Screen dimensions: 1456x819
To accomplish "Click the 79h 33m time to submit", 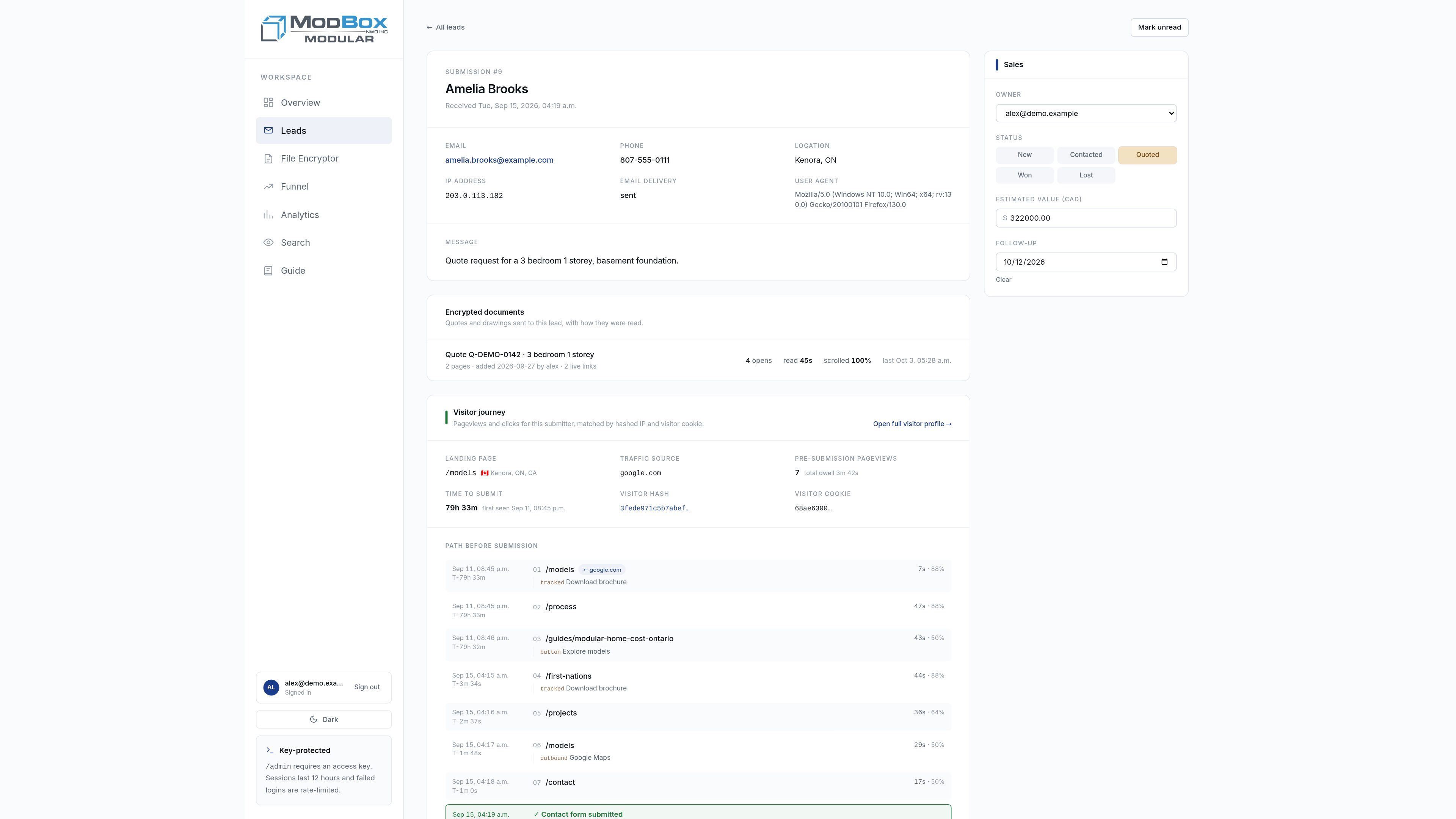I will point(461,508).
